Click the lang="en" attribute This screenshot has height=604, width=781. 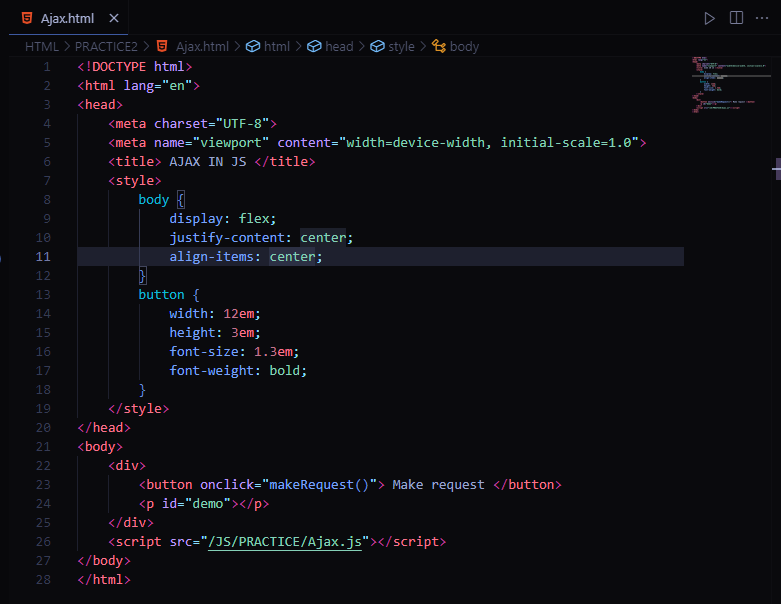(x=158, y=86)
